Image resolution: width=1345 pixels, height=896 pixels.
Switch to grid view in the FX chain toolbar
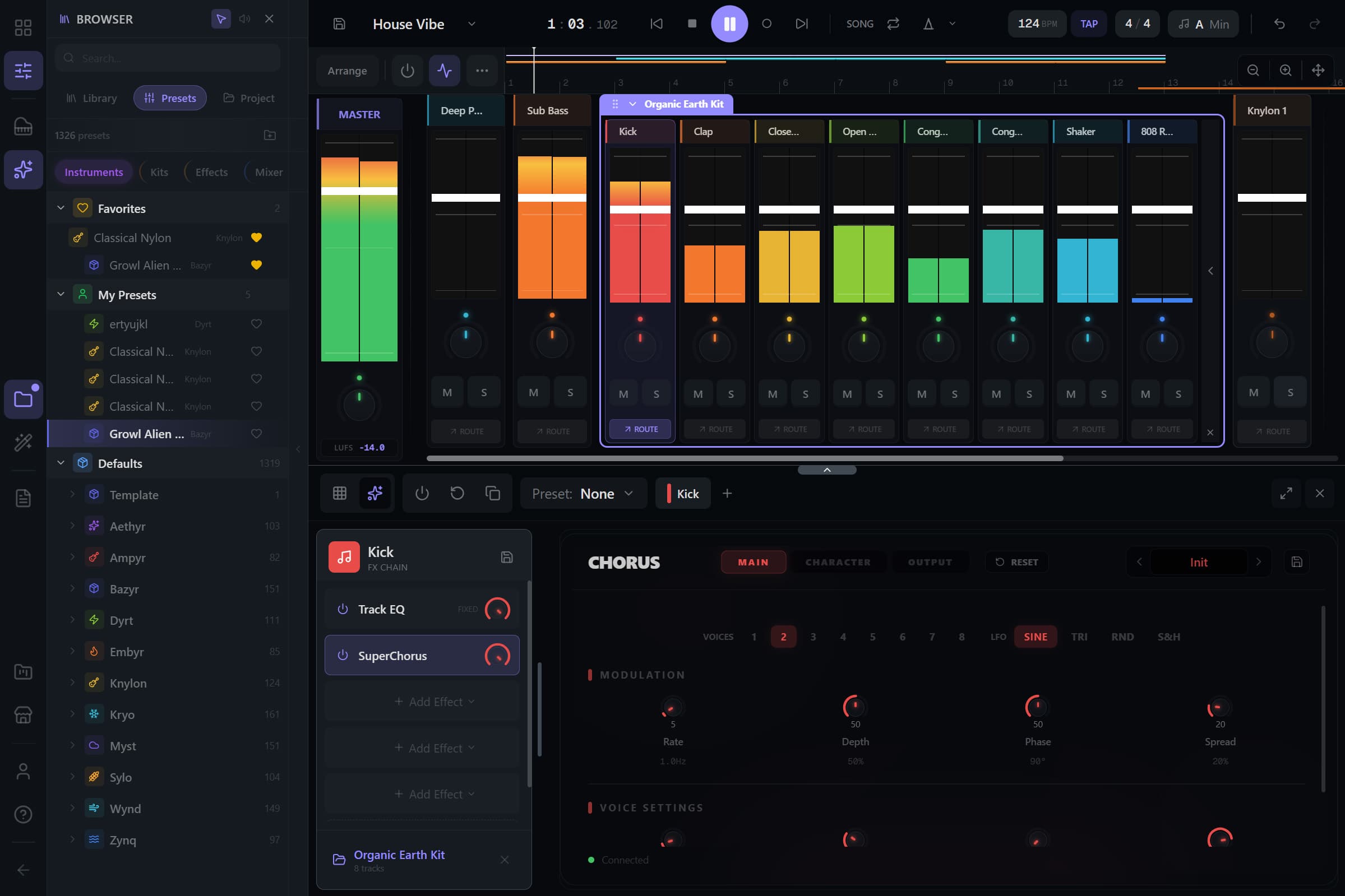point(340,493)
